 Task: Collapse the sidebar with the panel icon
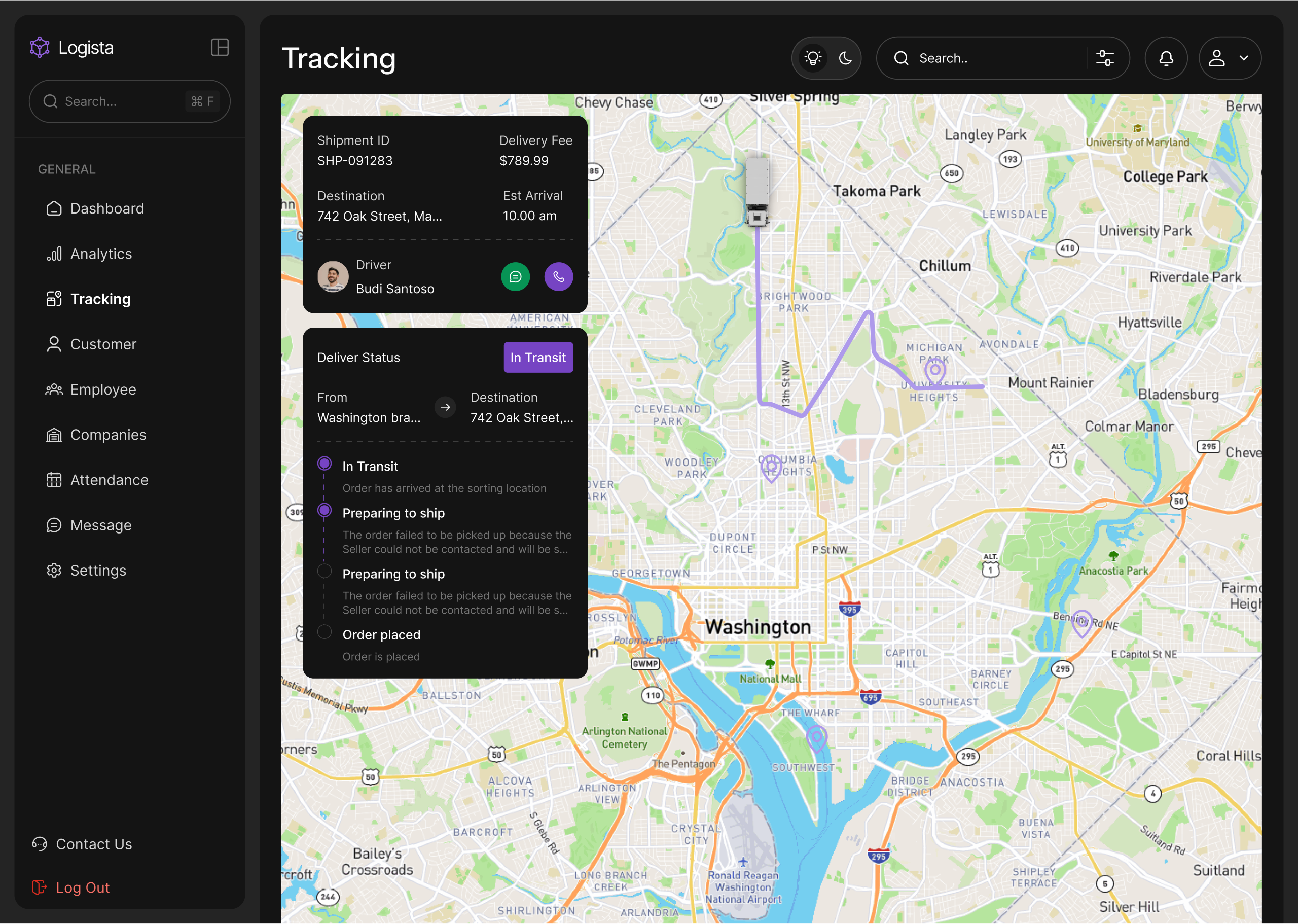pyautogui.click(x=220, y=47)
